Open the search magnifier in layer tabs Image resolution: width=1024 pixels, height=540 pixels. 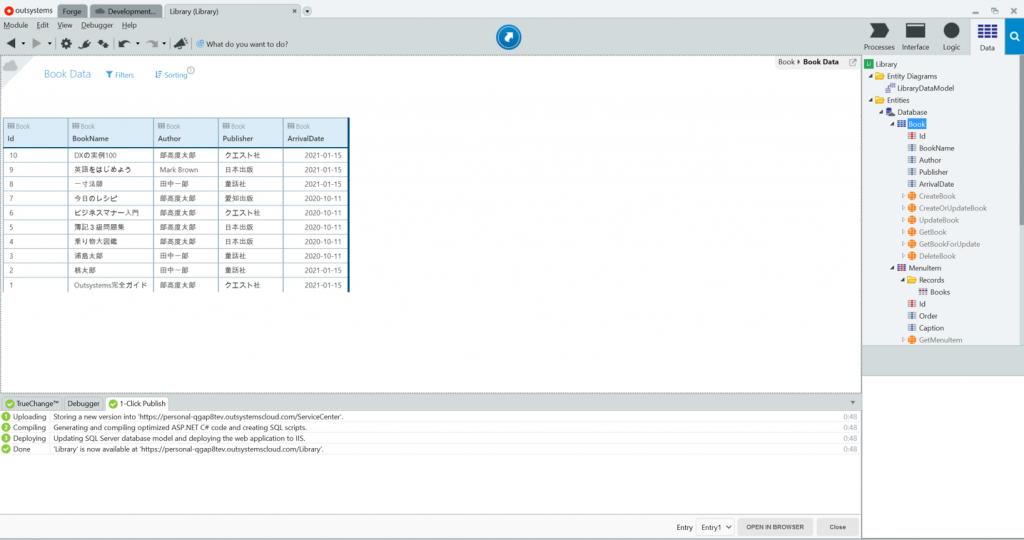(x=1014, y=36)
